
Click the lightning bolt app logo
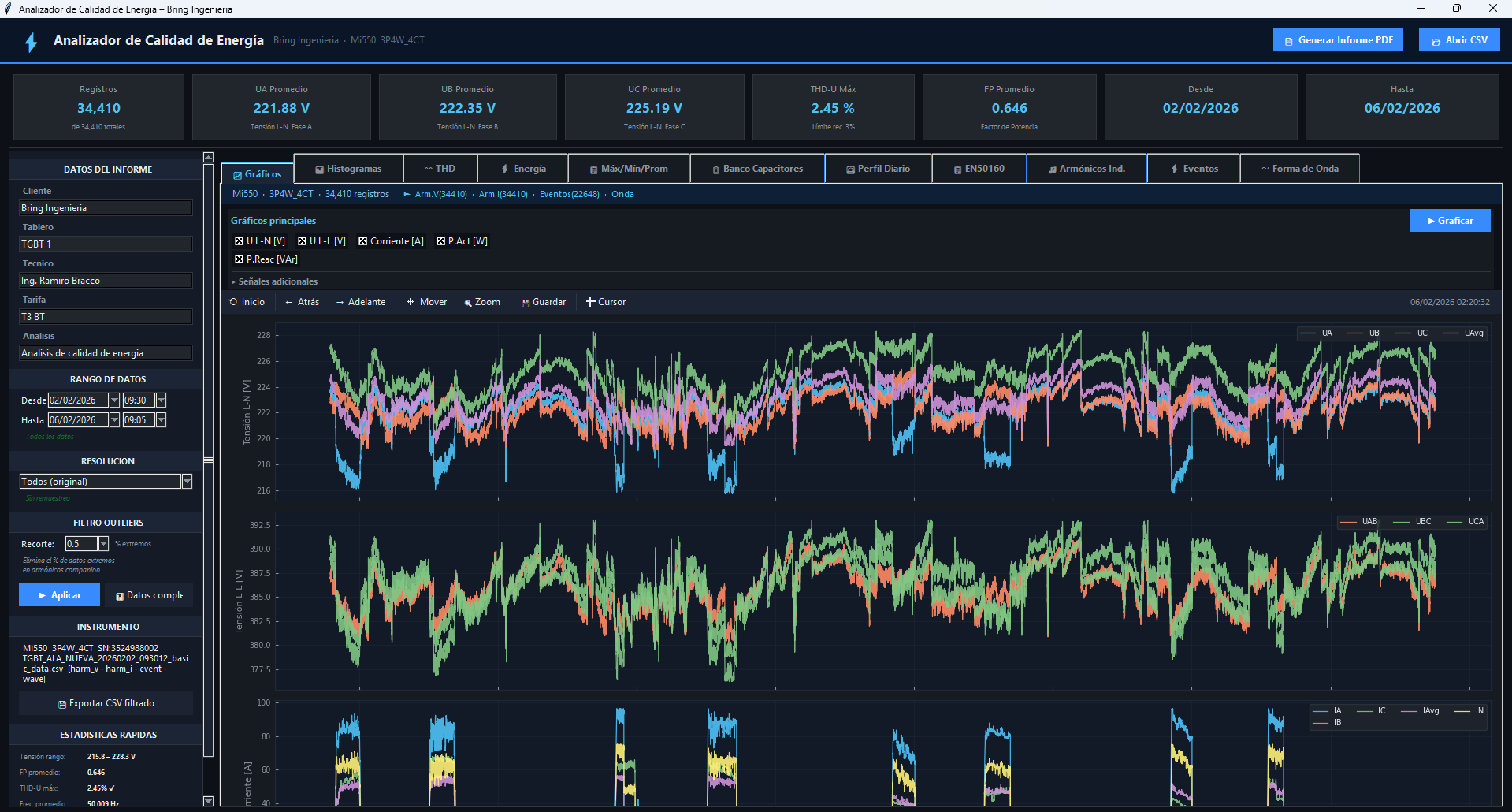[x=32, y=42]
